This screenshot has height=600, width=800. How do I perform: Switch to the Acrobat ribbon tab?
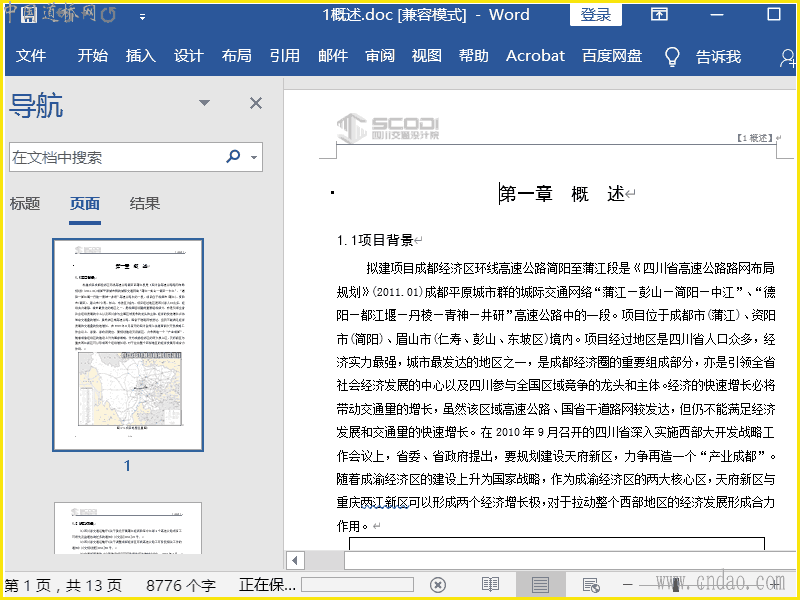535,55
